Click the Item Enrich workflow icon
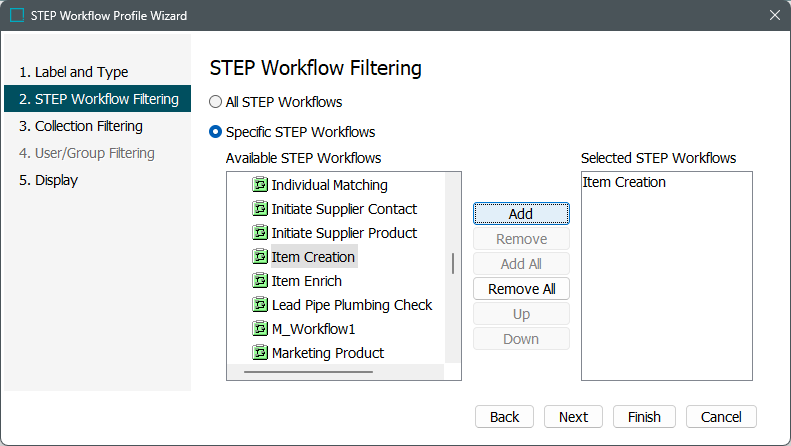Screen dimensions: 791x446 pos(260,281)
